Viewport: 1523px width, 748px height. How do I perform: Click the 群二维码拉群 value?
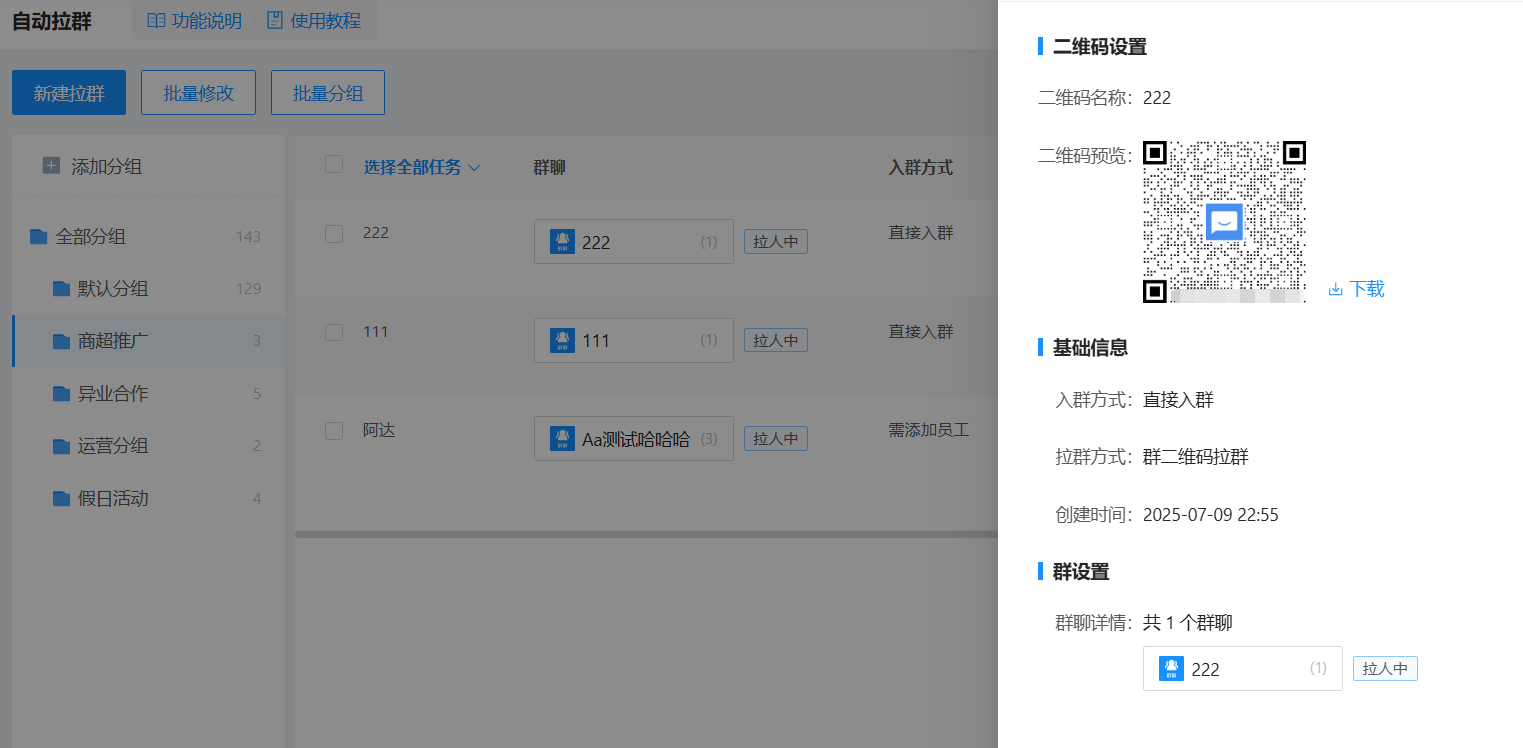pyautogui.click(x=1196, y=457)
